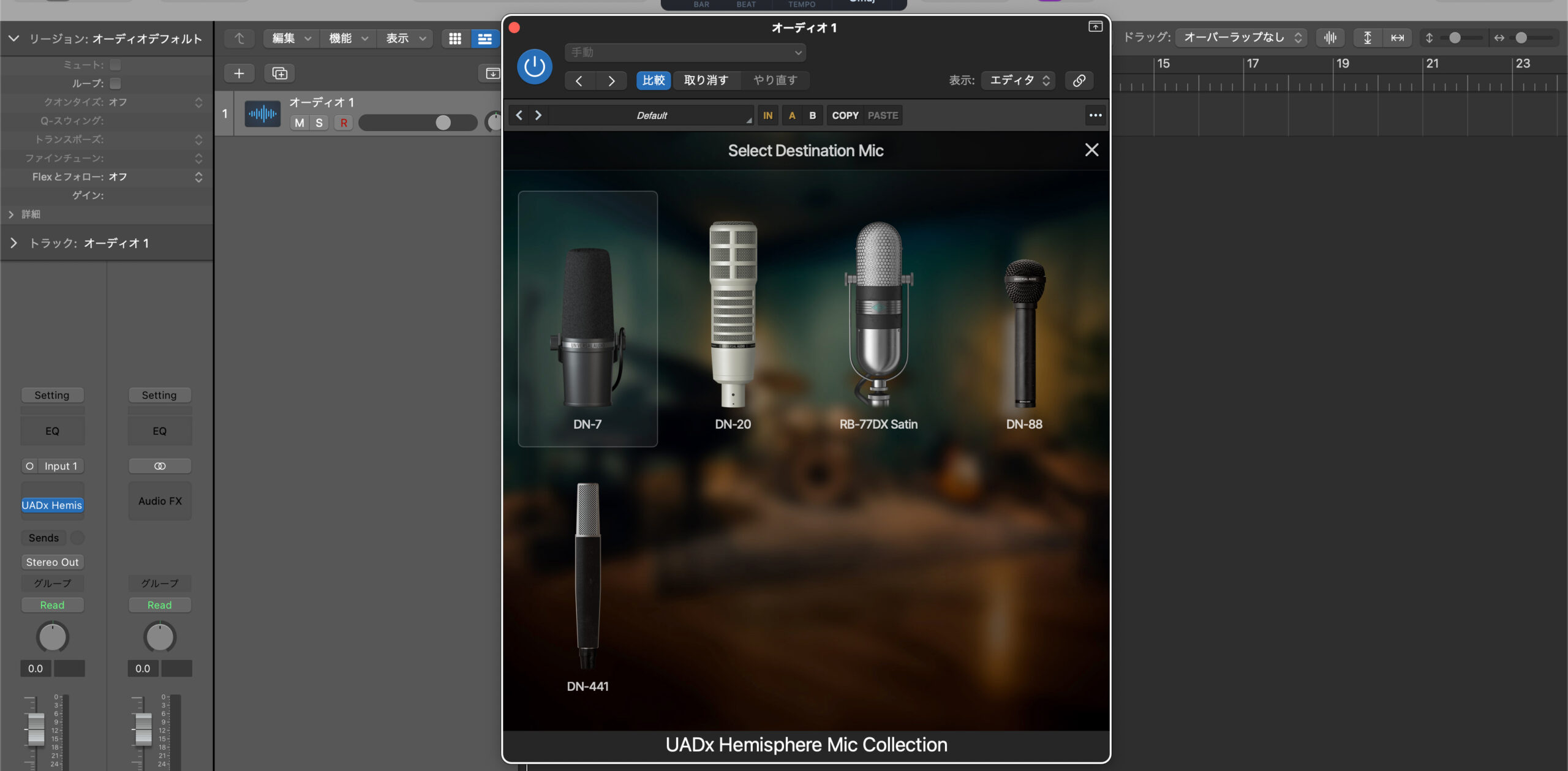
Task: Select the DN-441 microphone
Action: pyautogui.click(x=587, y=588)
